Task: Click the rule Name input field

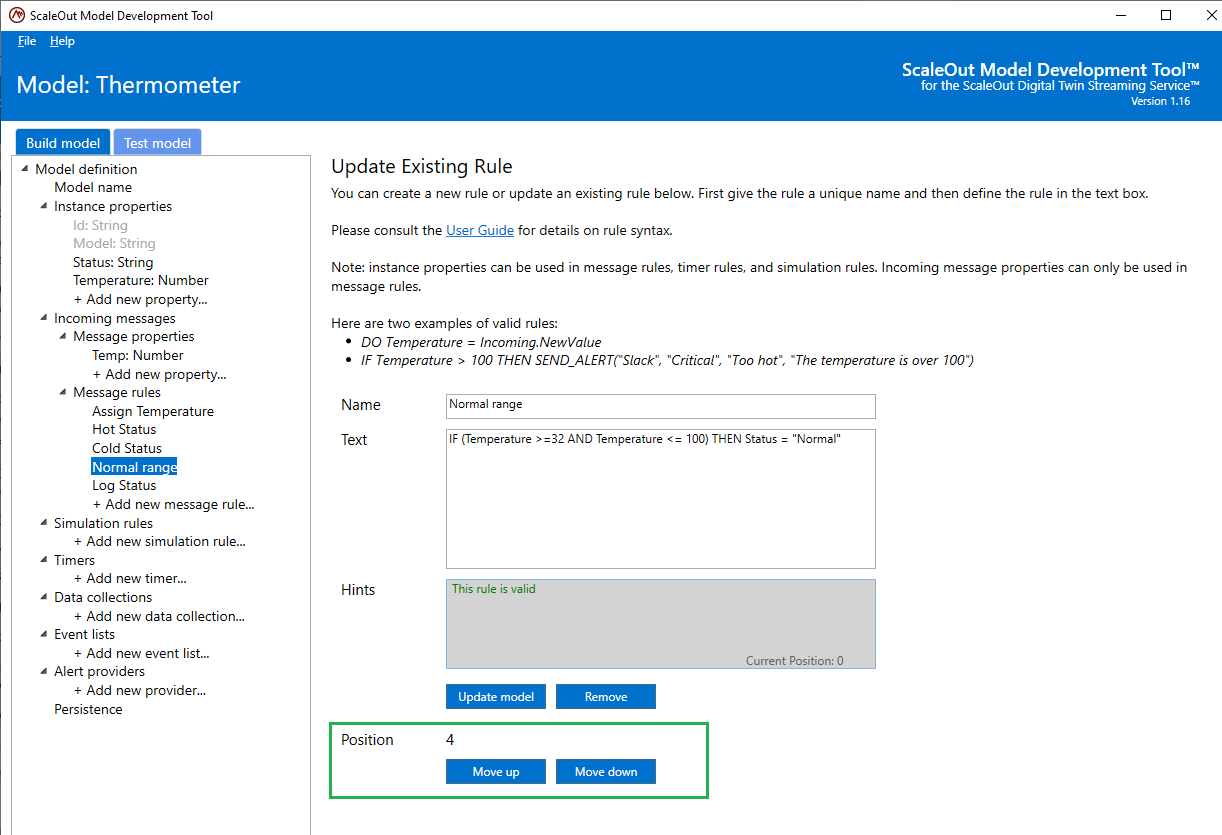Action: click(660, 406)
